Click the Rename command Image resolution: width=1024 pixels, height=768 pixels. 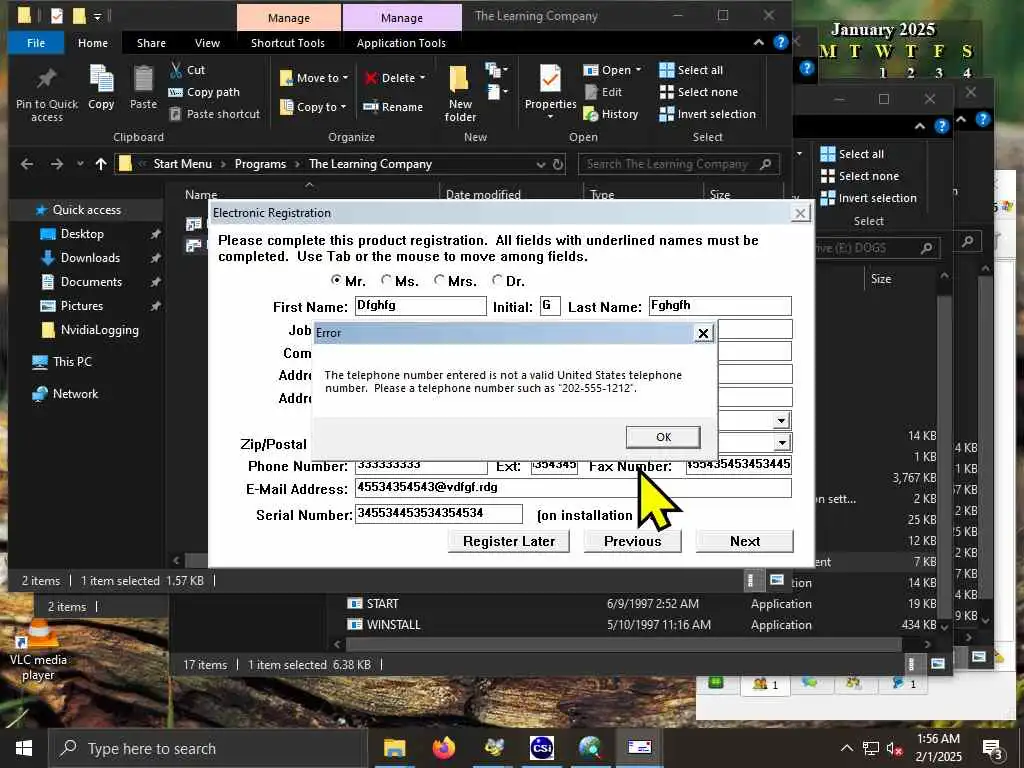393,106
